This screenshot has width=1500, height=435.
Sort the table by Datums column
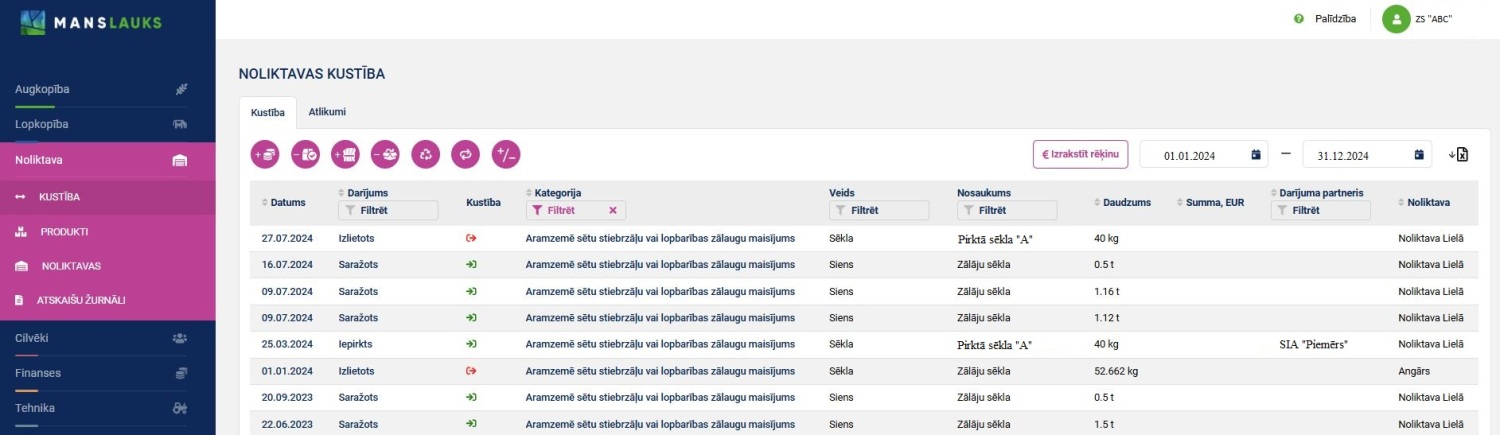[287, 202]
